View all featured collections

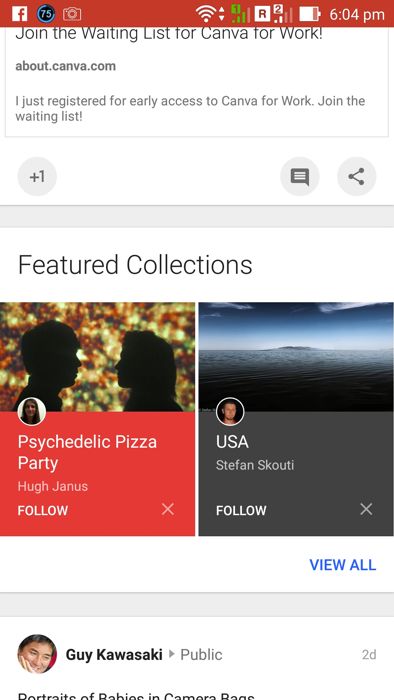click(x=343, y=565)
